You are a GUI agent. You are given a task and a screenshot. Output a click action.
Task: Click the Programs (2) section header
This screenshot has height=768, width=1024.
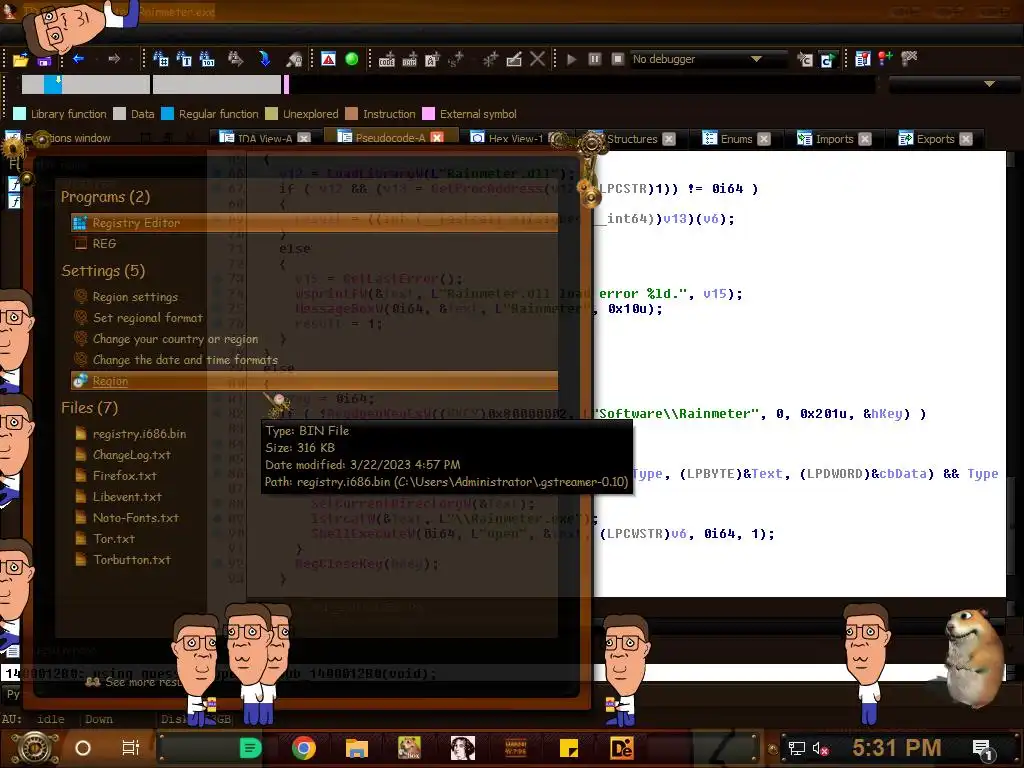click(105, 197)
